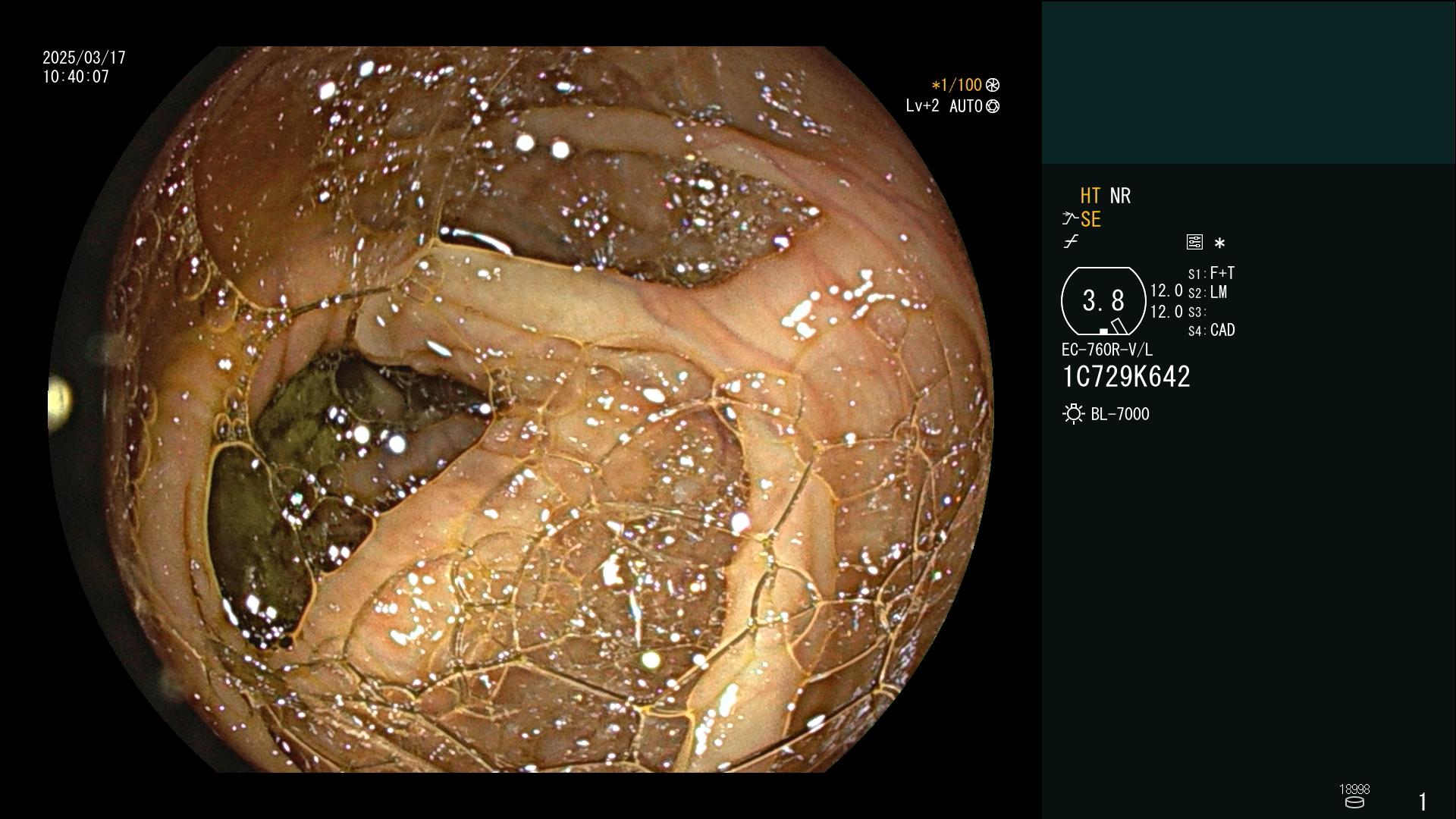This screenshot has width=1456, height=819.
Task: Click the lower 12.0 value
Action: click(1166, 312)
